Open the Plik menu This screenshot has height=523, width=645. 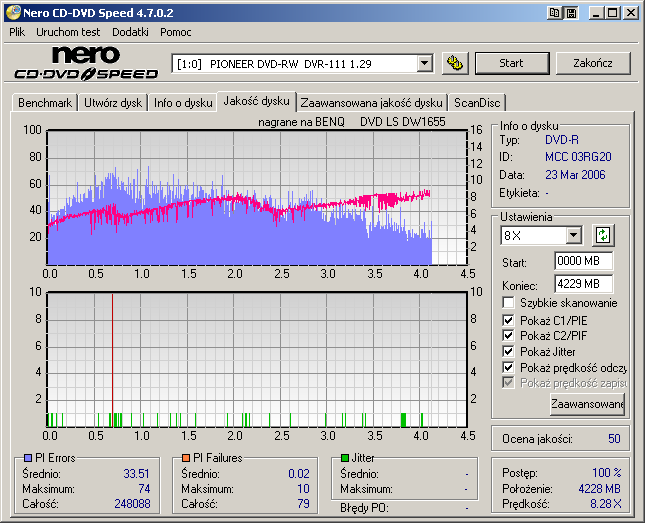(x=17, y=32)
